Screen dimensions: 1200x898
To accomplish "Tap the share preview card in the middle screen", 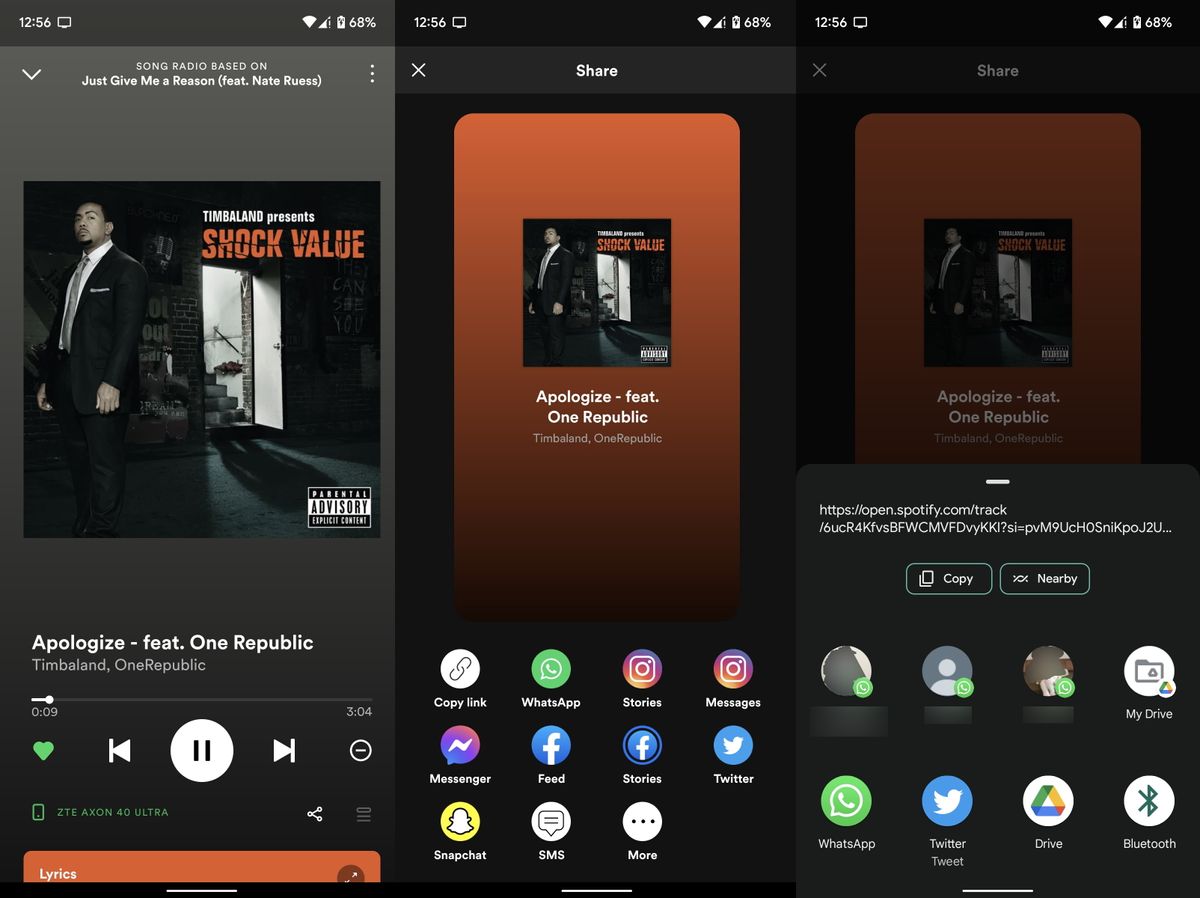I will click(x=597, y=367).
